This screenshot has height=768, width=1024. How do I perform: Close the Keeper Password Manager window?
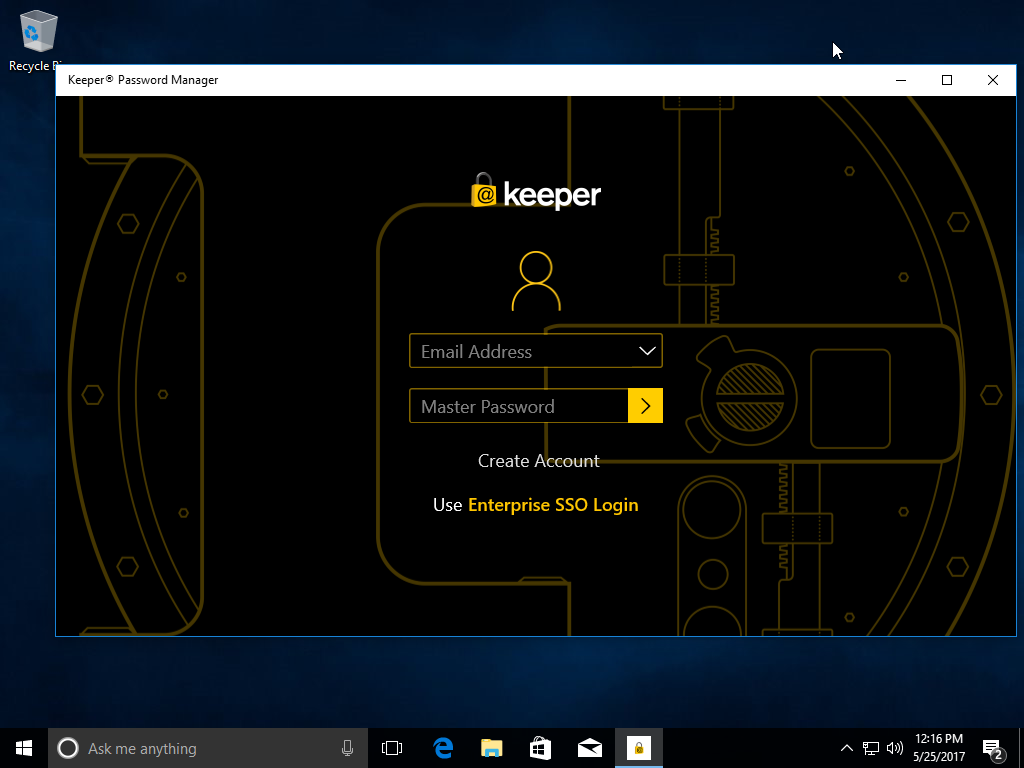tap(993, 80)
